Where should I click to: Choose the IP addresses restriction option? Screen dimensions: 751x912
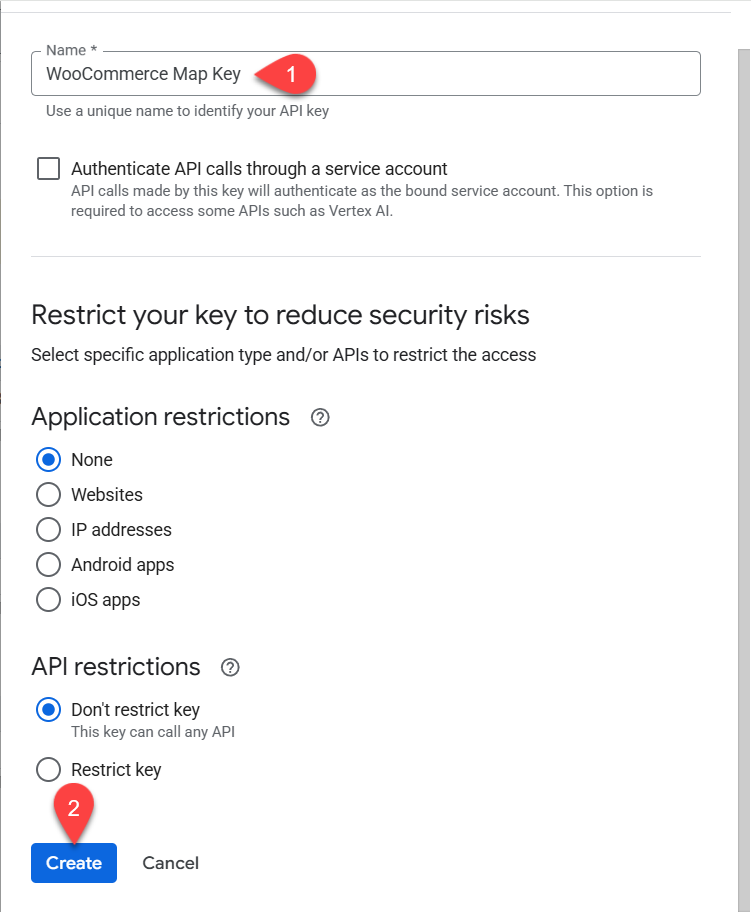coord(48,530)
